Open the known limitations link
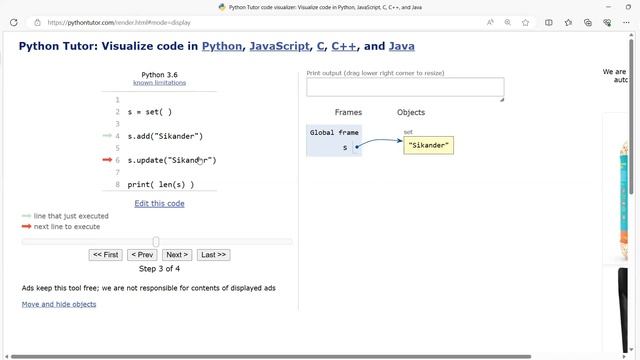 [159, 82]
